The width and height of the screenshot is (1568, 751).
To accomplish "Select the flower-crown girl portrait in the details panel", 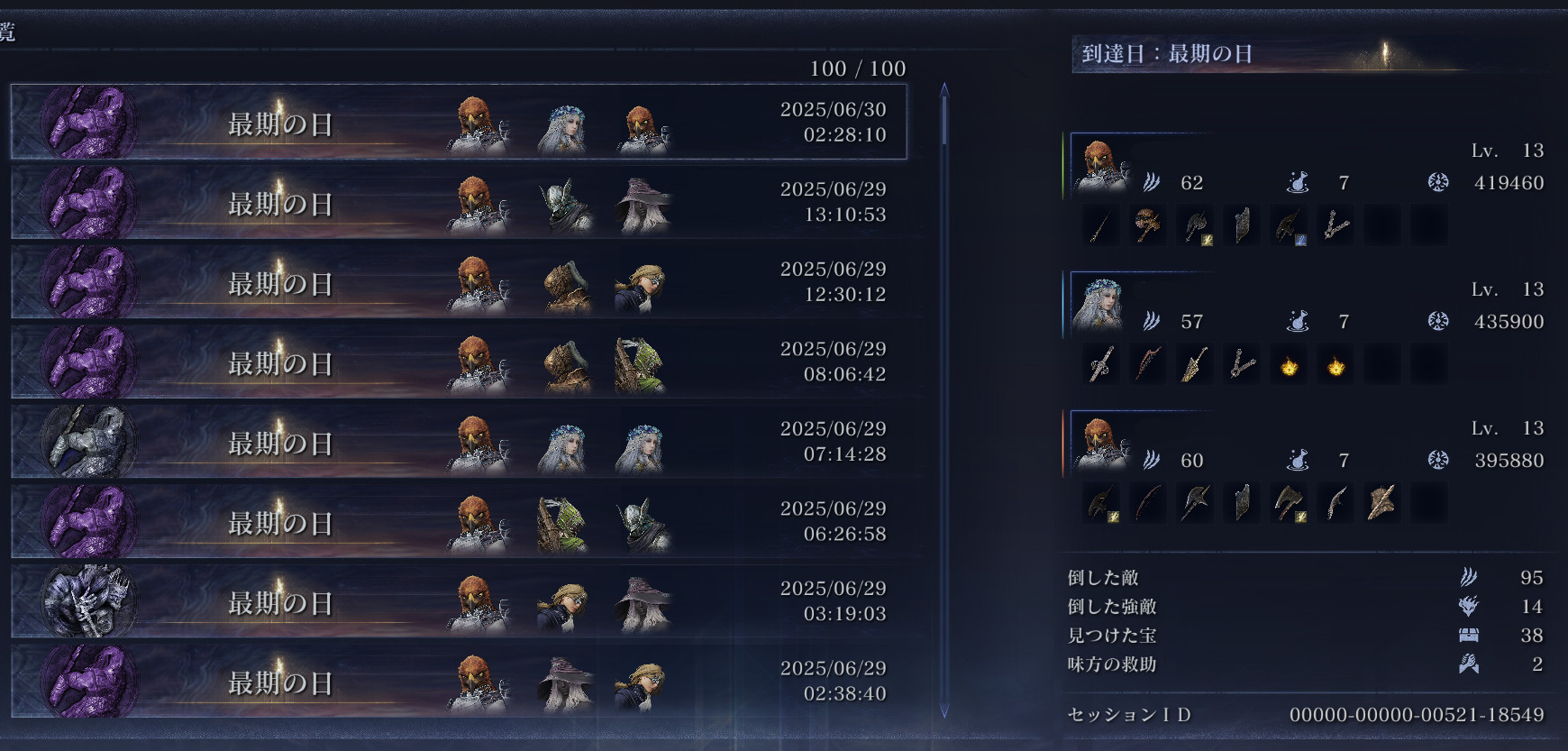I will [x=1099, y=305].
